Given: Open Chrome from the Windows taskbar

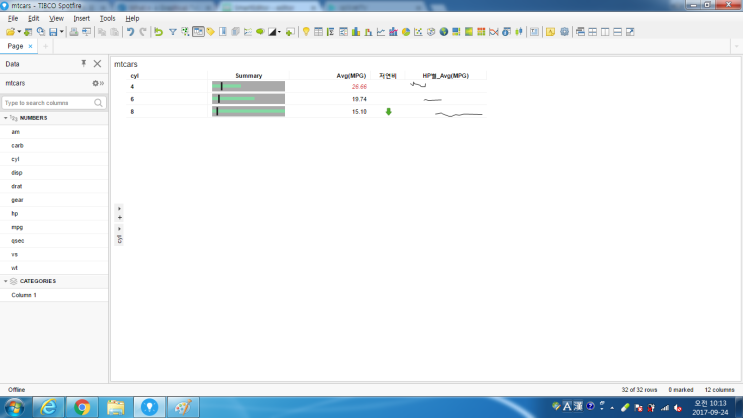Looking at the screenshot, I should (82, 406).
